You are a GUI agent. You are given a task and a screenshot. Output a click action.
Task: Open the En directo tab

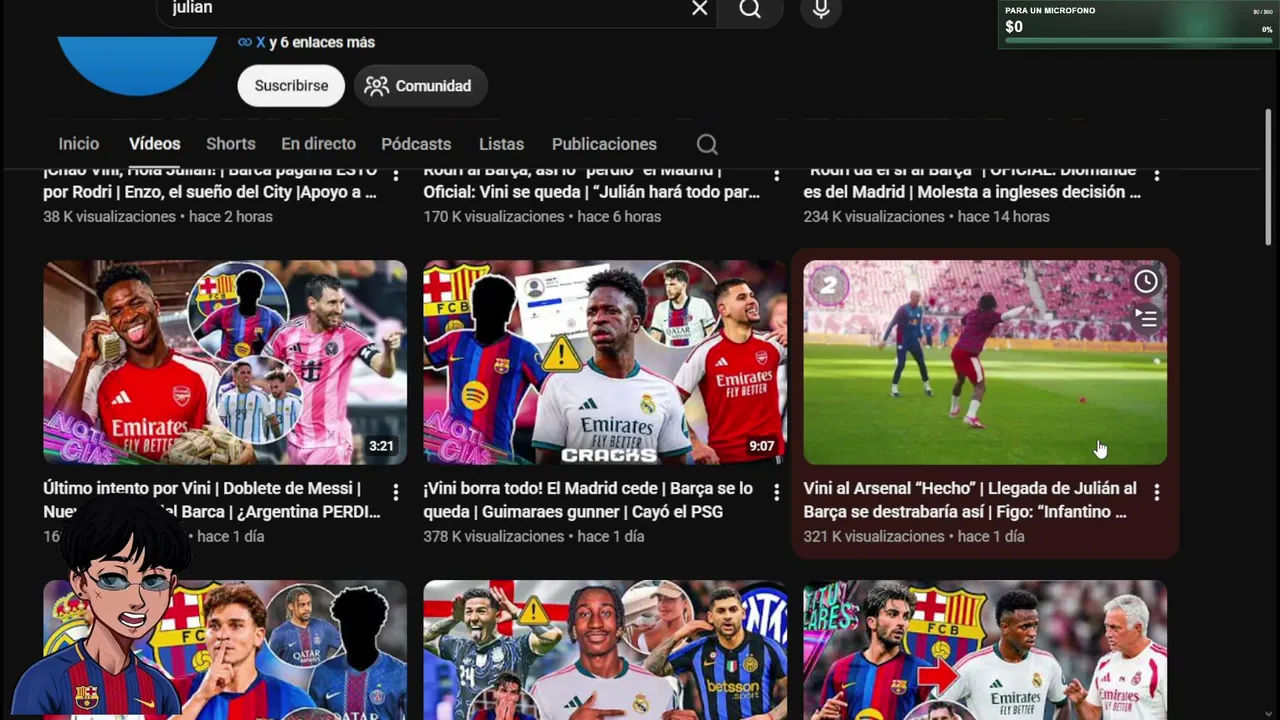[x=318, y=144]
